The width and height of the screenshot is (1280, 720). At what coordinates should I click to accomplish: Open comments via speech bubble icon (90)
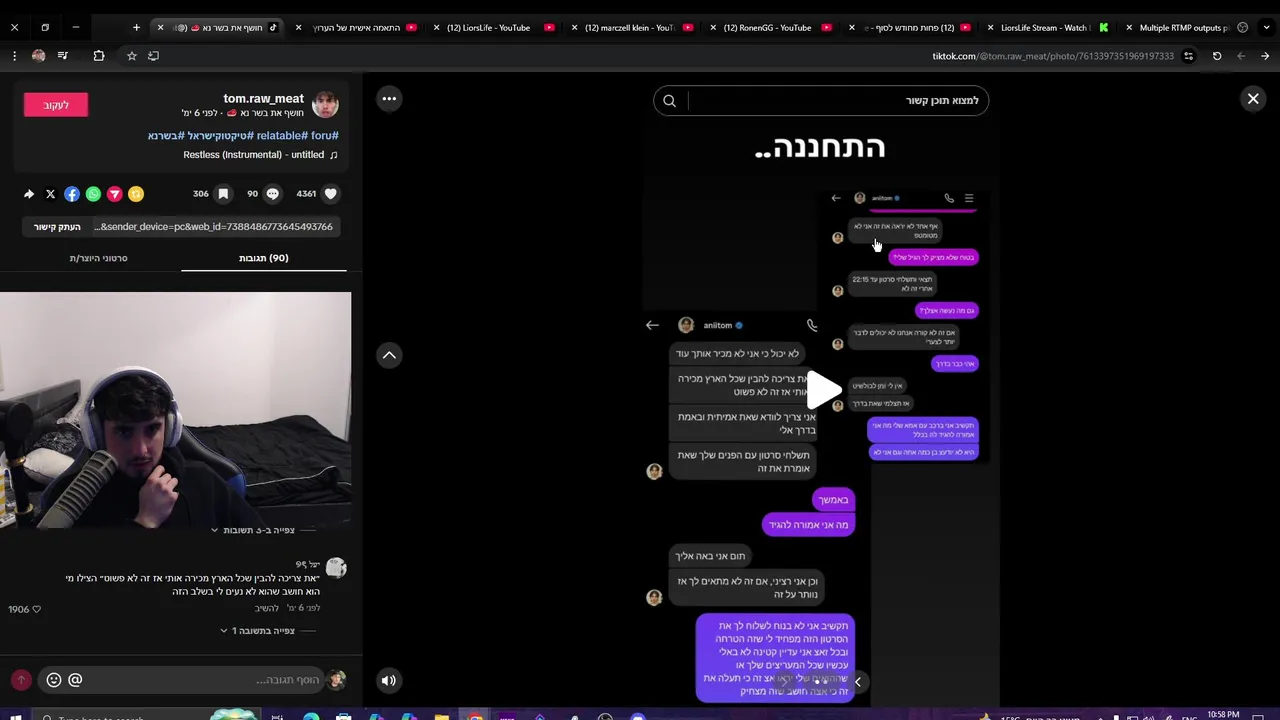point(272,194)
